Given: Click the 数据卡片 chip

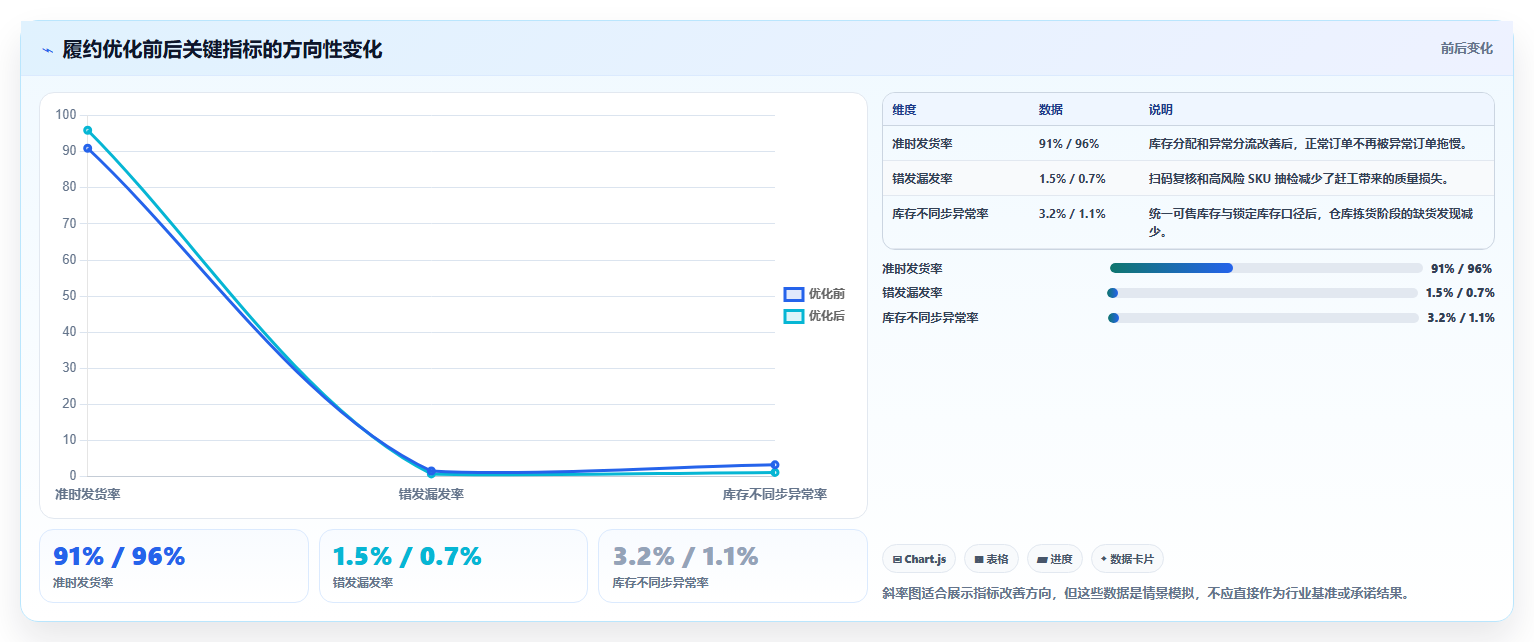Looking at the screenshot, I should (x=1127, y=559).
